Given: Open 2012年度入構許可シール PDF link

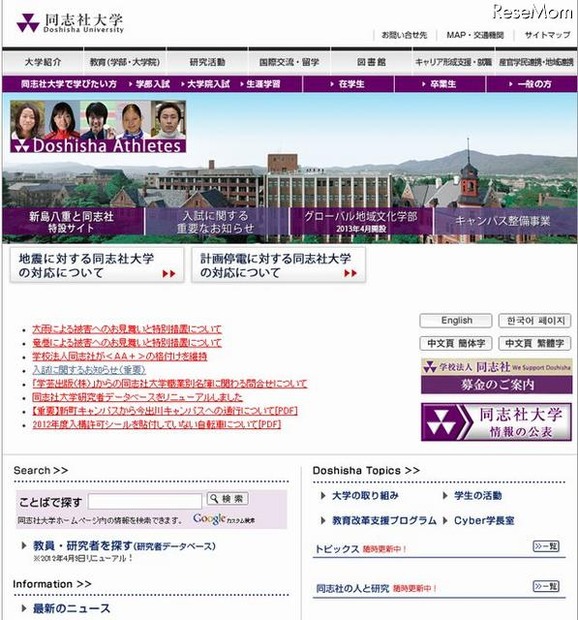Looking at the screenshot, I should click(157, 425).
